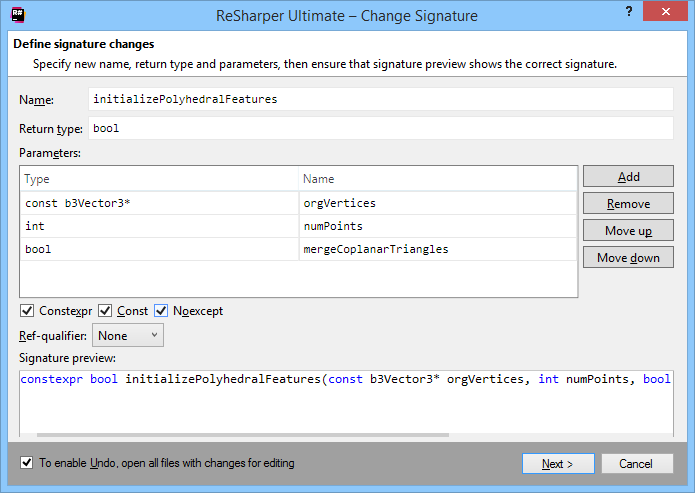Screen dimensions: 695x493
Task: Click the Type column header
Action: (x=160, y=179)
